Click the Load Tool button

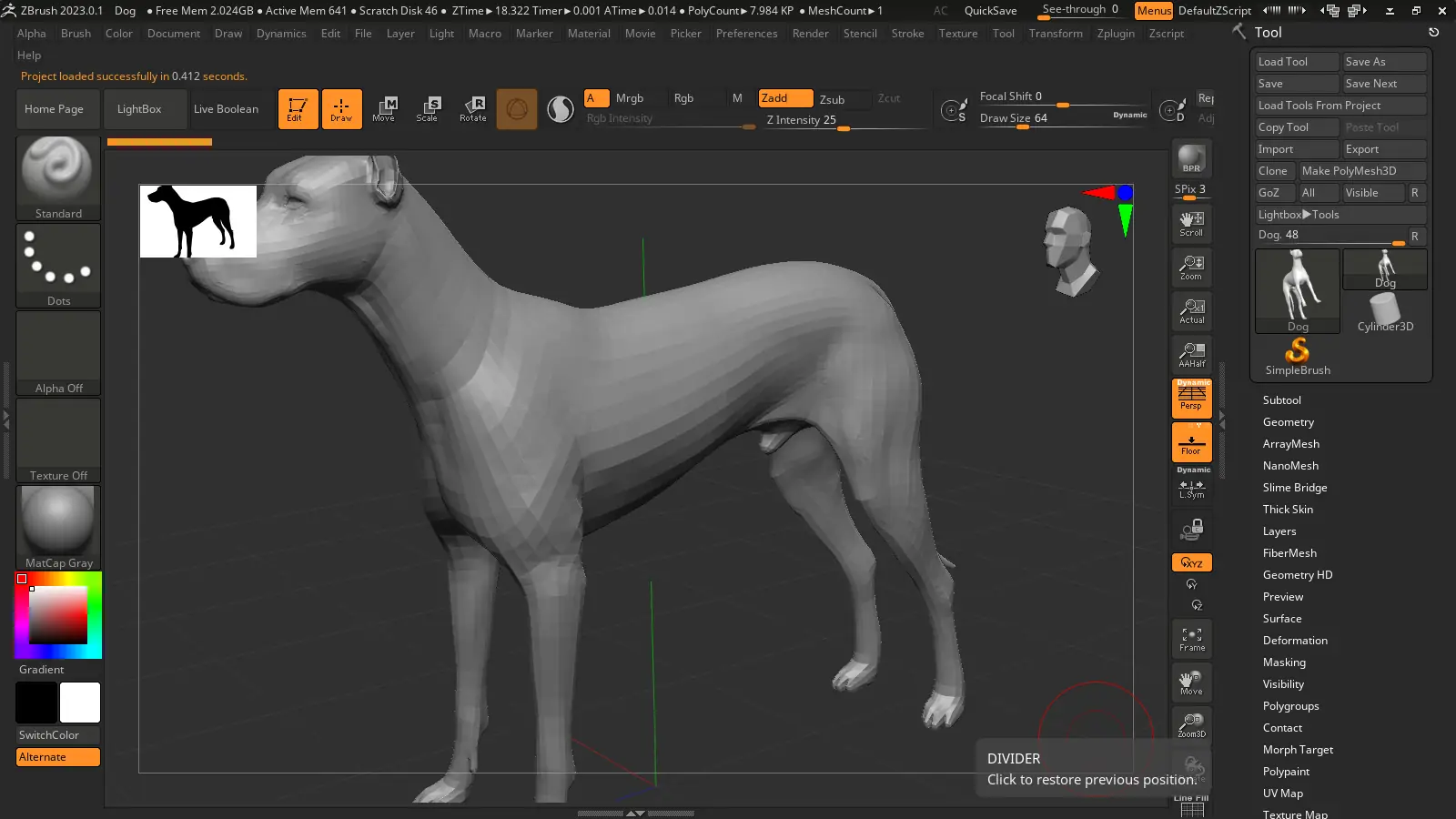click(1296, 62)
